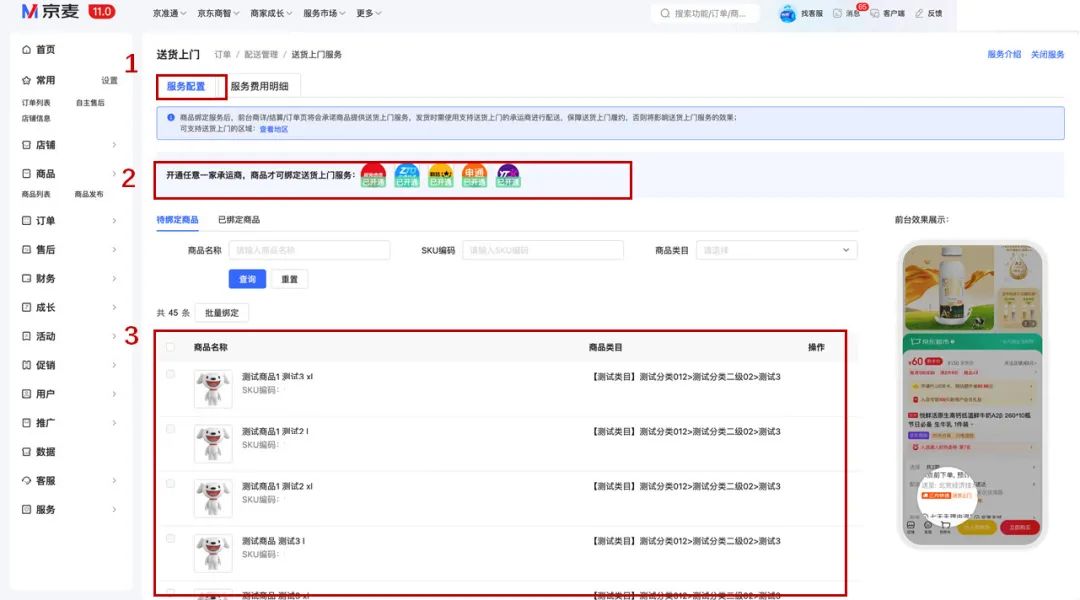Image resolution: width=1080 pixels, height=600 pixels.
Task: Click the phone preview under 前台效果展示
Action: pyautogui.click(x=972, y=393)
